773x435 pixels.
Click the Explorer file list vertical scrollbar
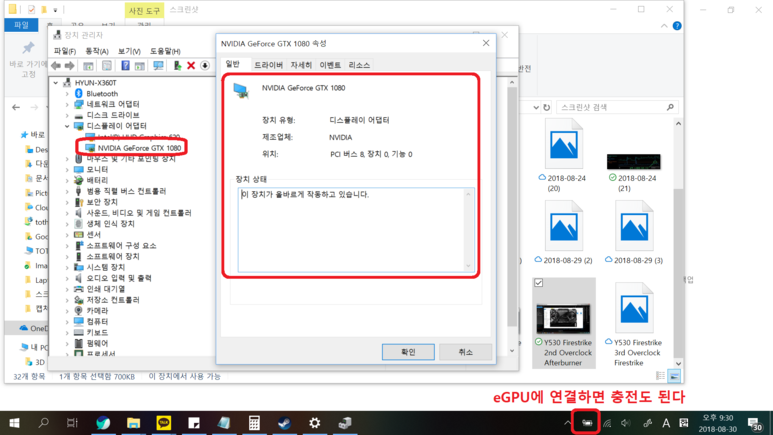(x=678, y=243)
